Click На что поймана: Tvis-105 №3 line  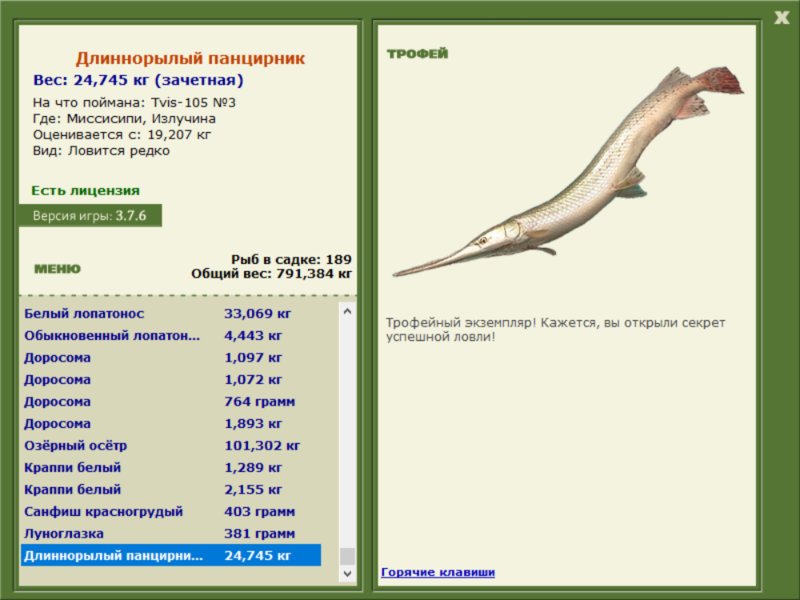pos(134,103)
